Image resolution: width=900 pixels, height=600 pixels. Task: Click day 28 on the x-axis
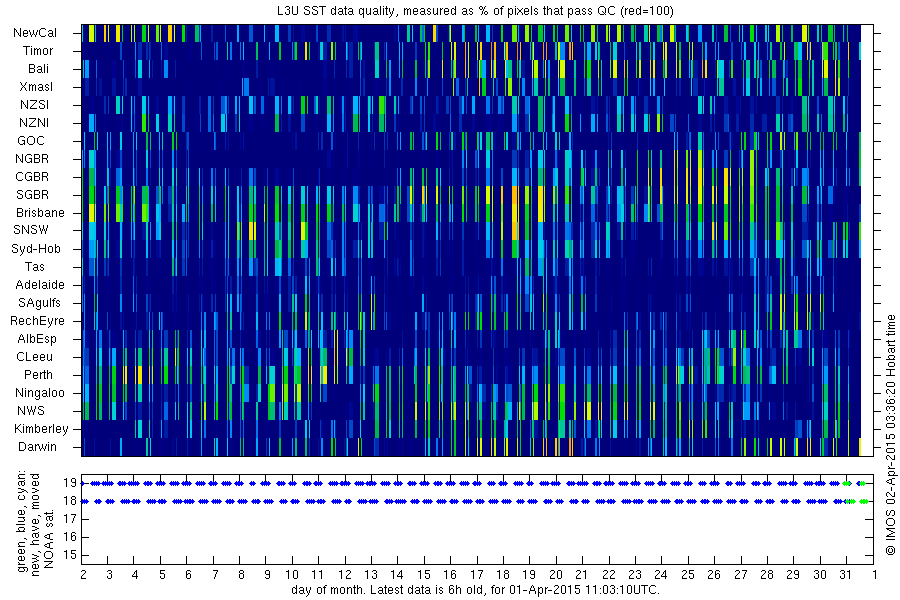[767, 575]
